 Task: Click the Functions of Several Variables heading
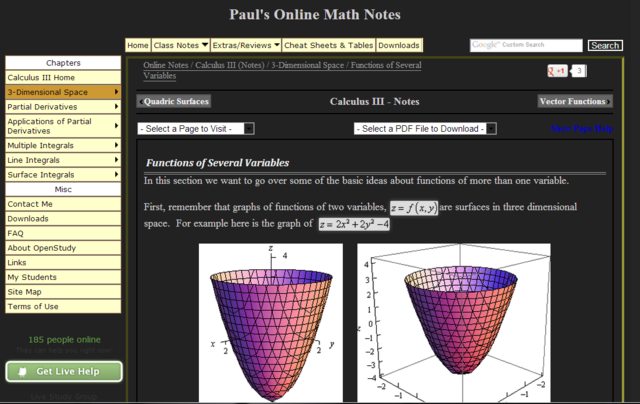(218, 163)
